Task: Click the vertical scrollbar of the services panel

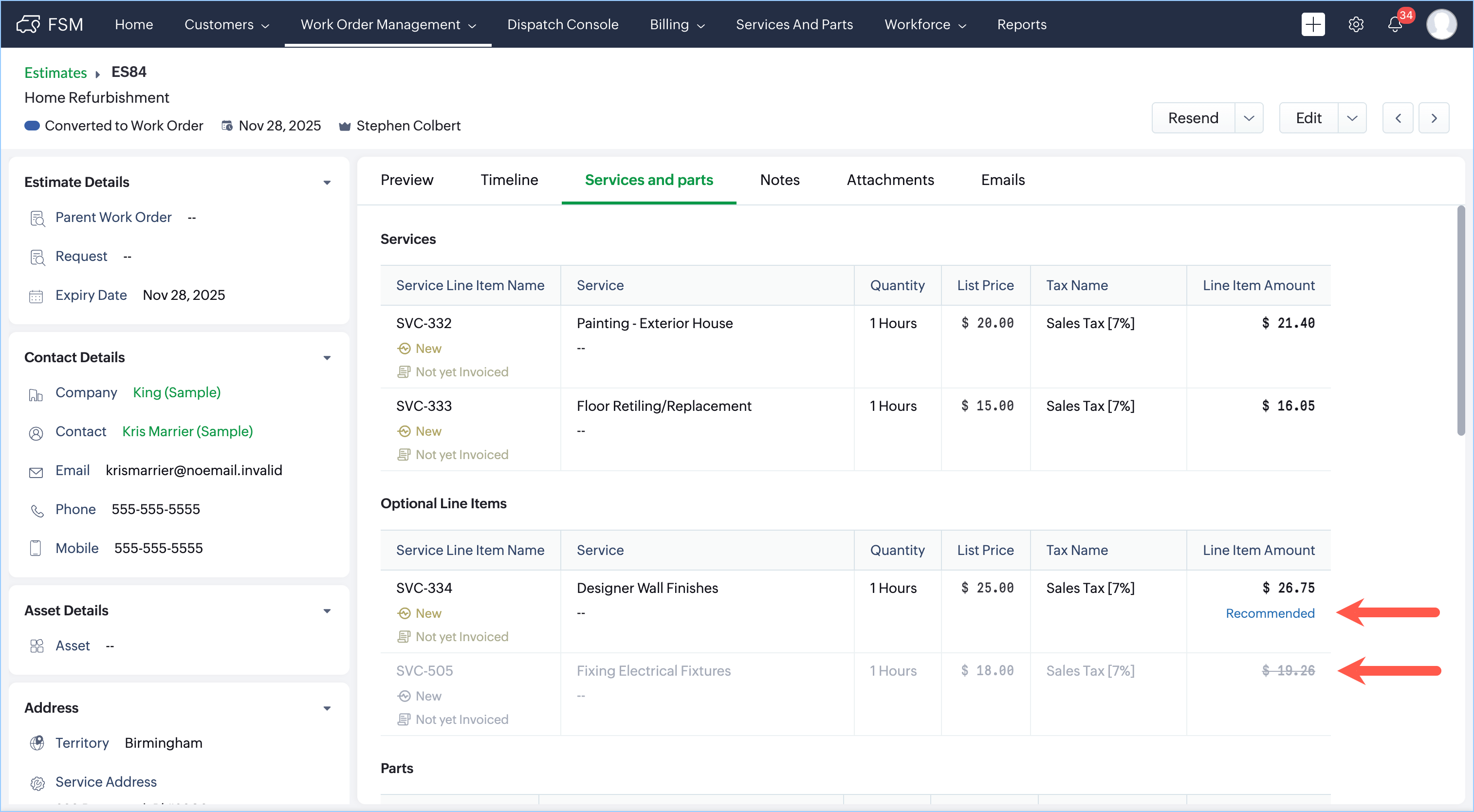Action: pos(1460,320)
